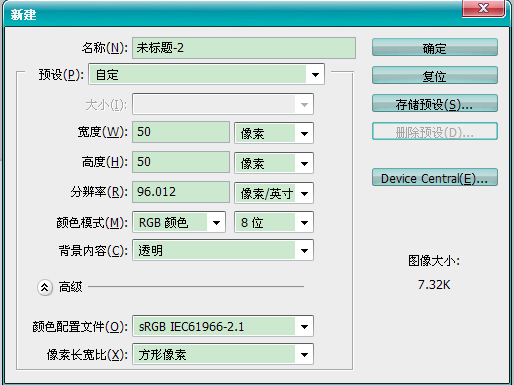Click the 高度 value field
This screenshot has height=385, width=514.
click(x=181, y=162)
